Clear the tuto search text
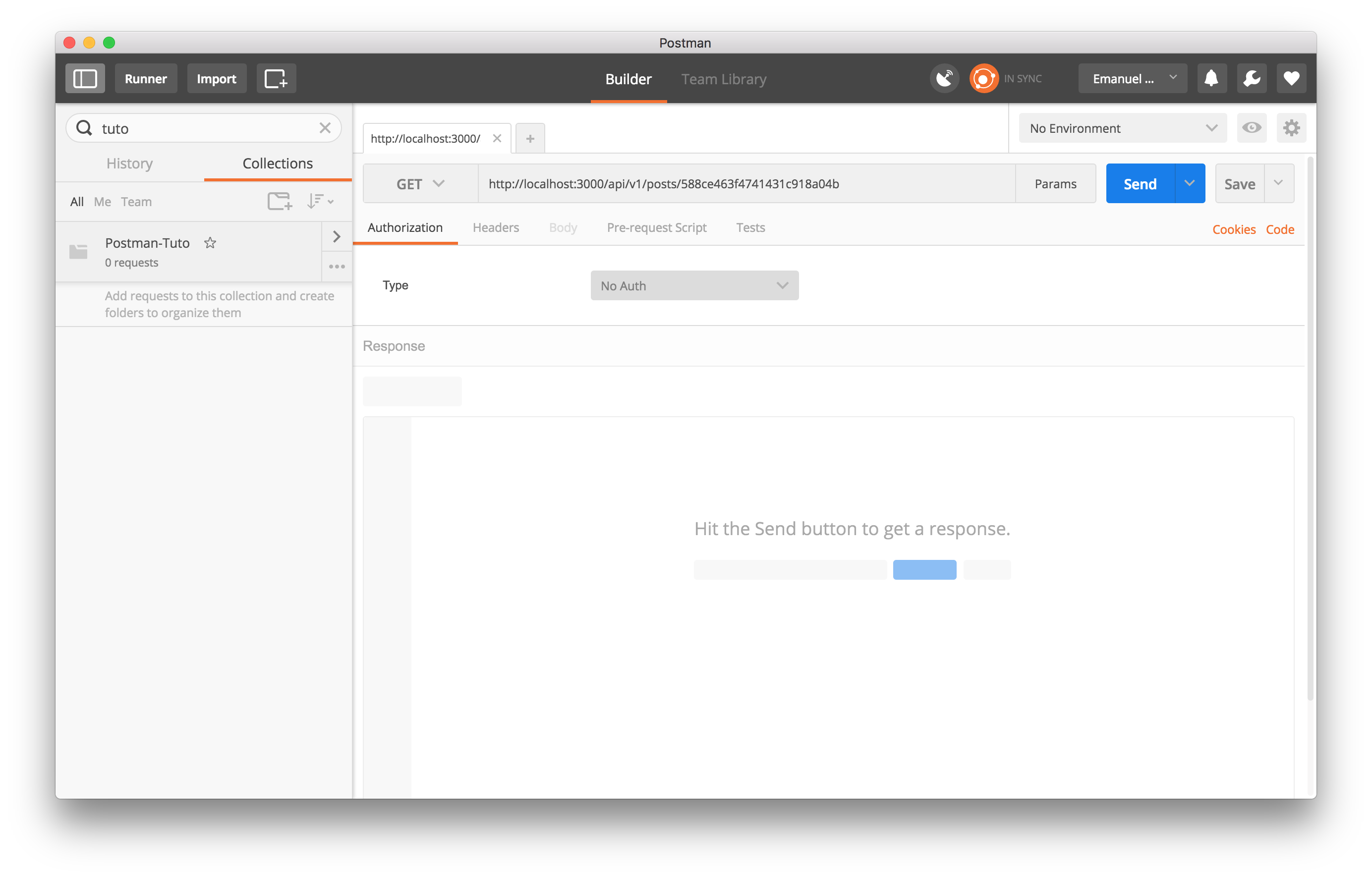Image resolution: width=1372 pixels, height=878 pixels. 325,128
